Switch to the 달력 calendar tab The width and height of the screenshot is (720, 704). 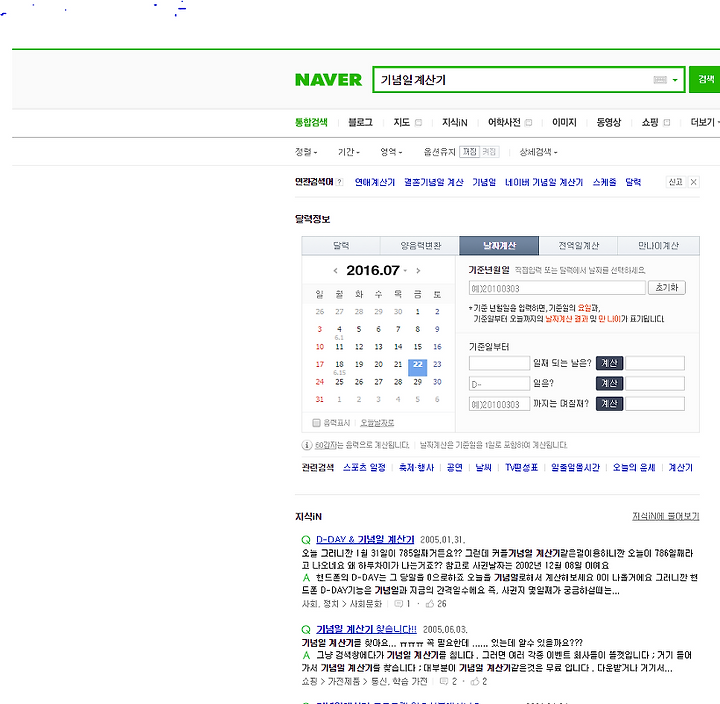coord(341,246)
